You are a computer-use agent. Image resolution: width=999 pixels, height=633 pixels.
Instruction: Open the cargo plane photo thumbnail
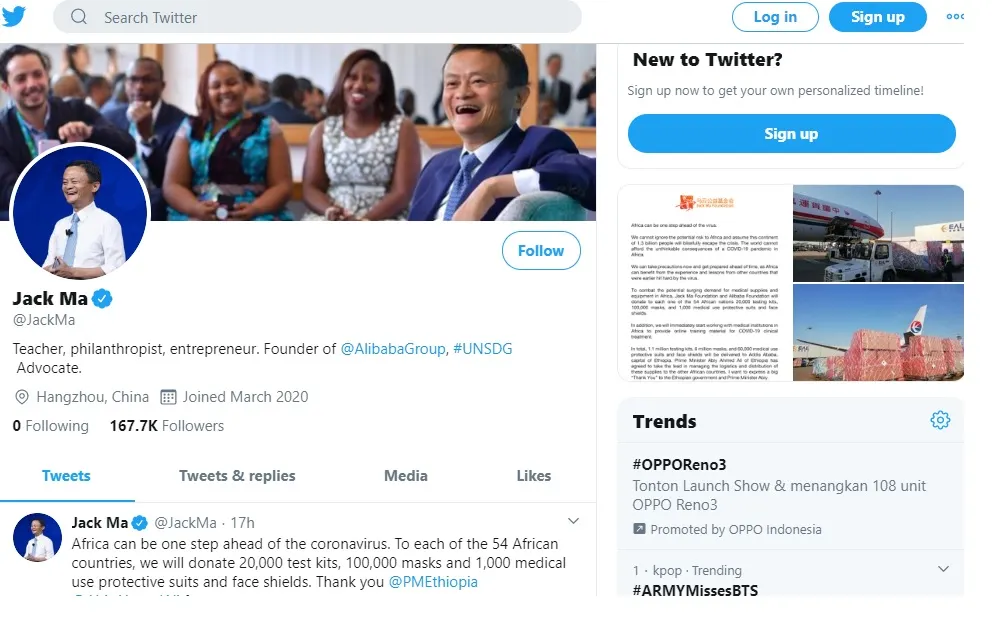[878, 233]
